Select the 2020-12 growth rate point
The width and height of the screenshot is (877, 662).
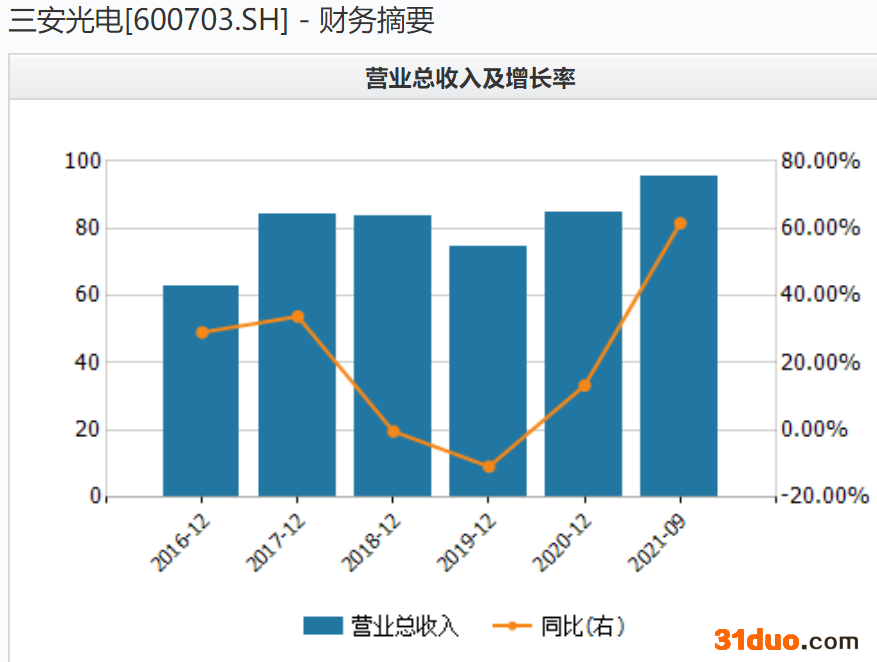tap(584, 386)
